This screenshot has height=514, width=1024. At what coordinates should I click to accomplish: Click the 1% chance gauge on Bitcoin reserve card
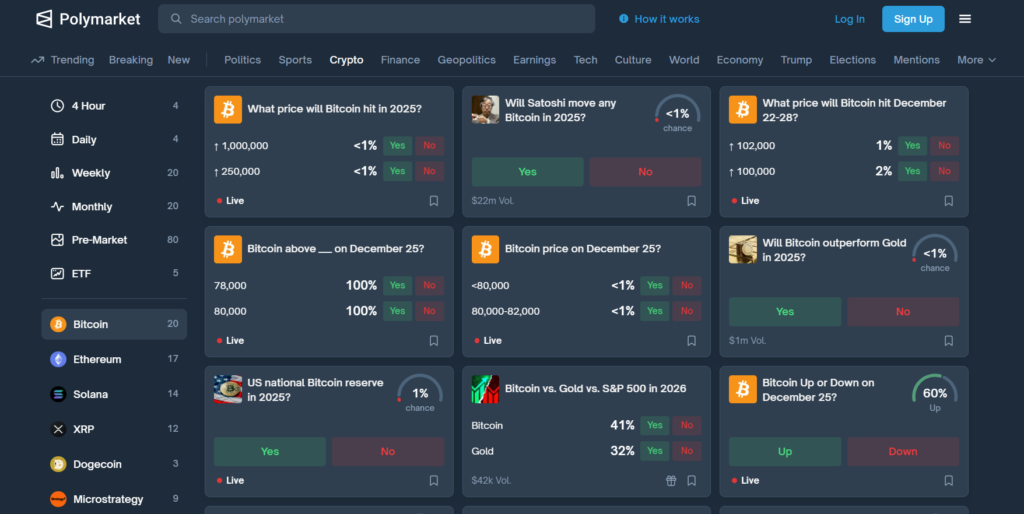click(420, 393)
